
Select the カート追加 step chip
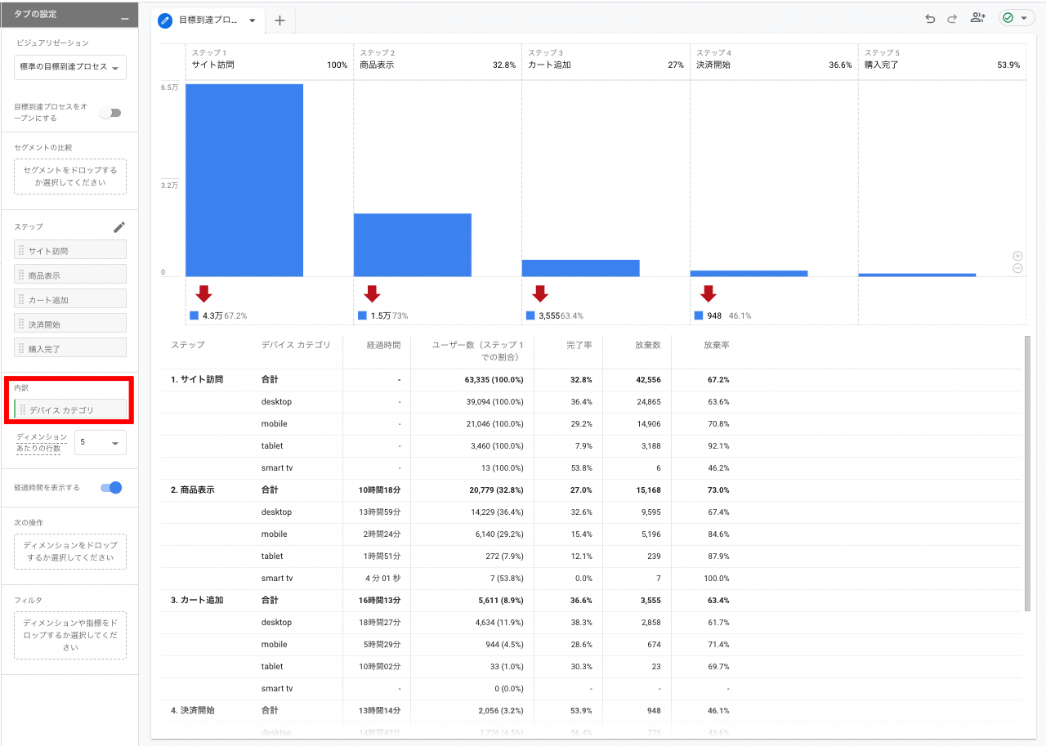click(x=70, y=300)
